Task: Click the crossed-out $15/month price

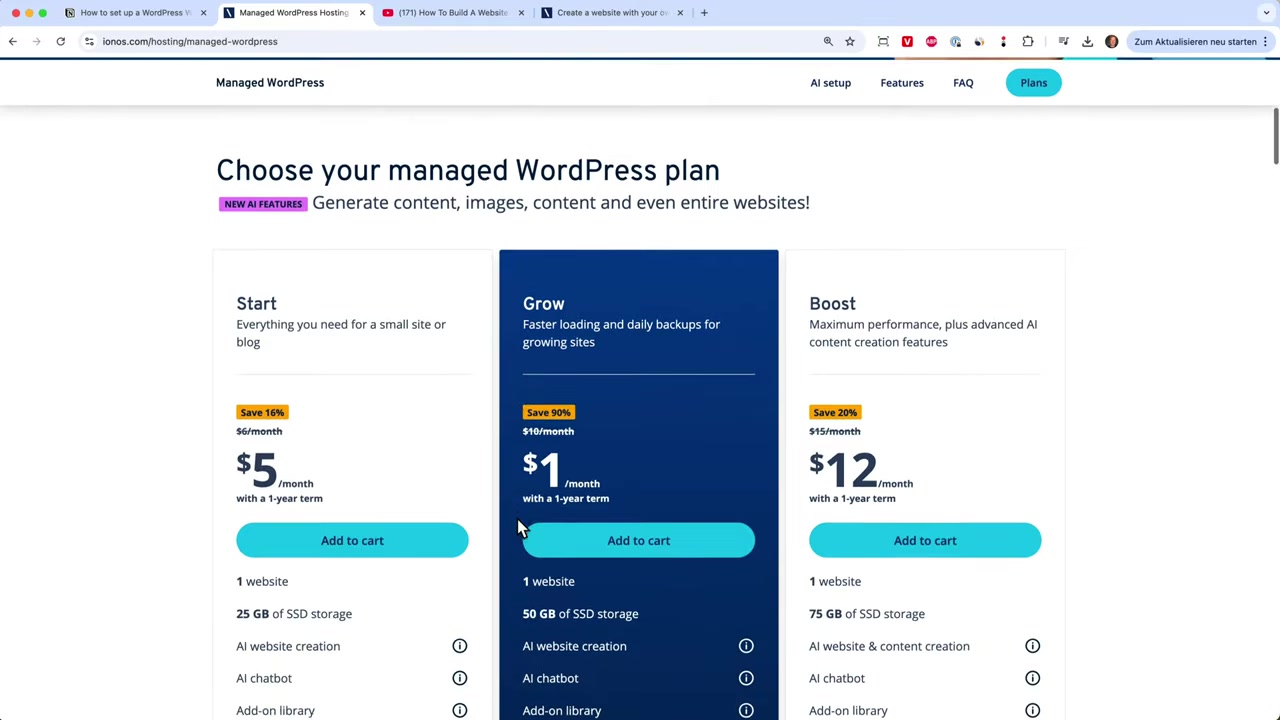Action: coord(834,431)
